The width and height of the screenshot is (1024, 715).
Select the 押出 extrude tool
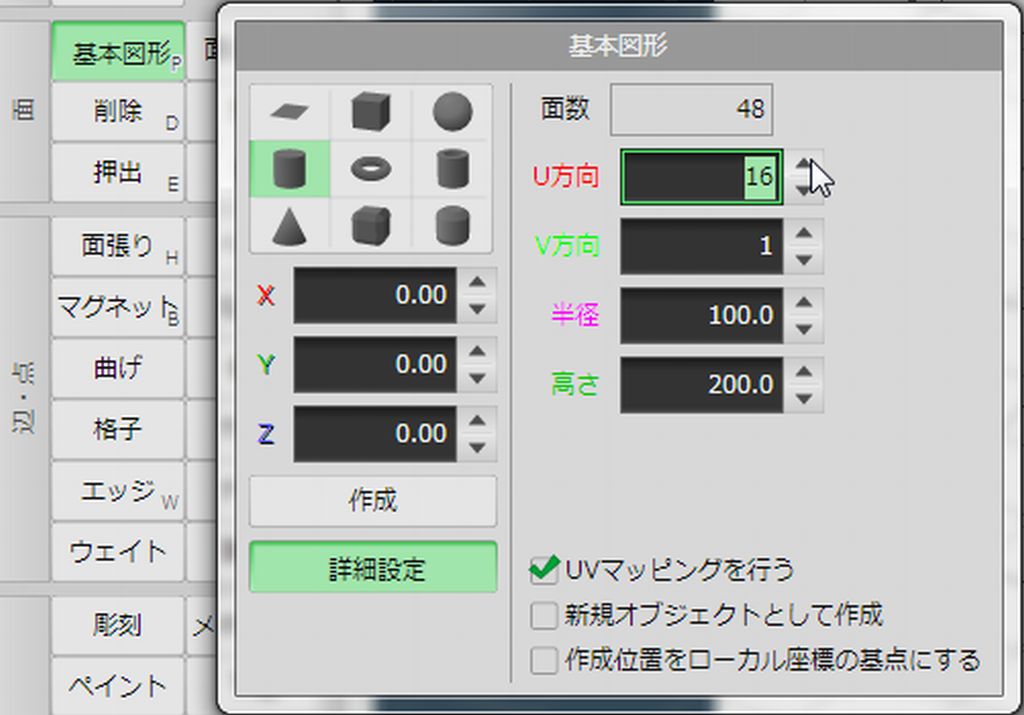click(x=118, y=172)
